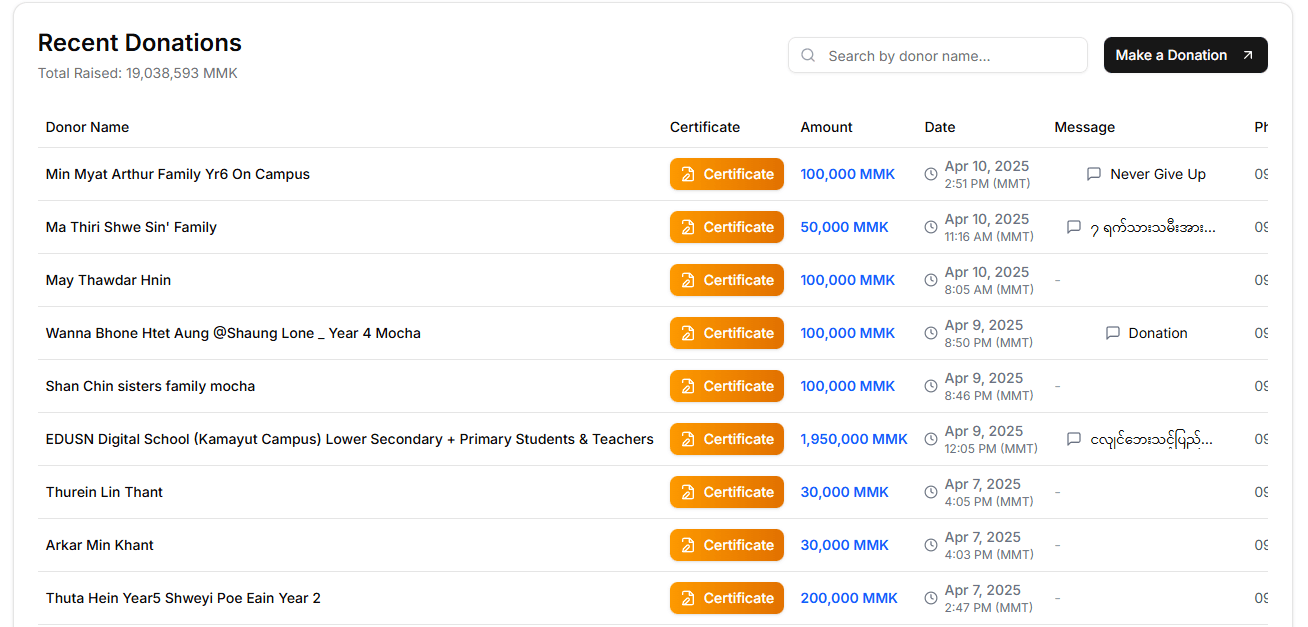Click the Certificate column header
The width and height of the screenshot is (1308, 627).
pyautogui.click(x=705, y=127)
